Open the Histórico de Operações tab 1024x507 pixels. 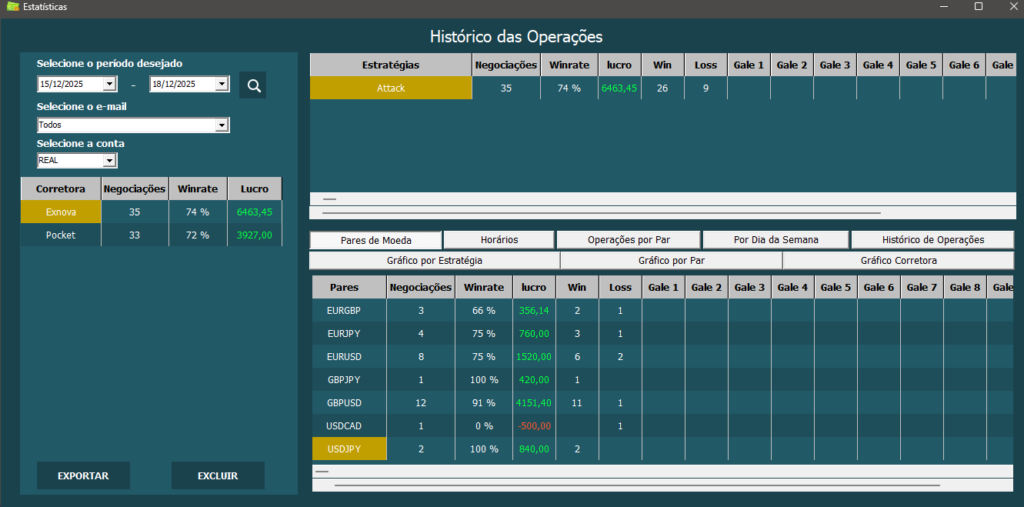coord(932,240)
